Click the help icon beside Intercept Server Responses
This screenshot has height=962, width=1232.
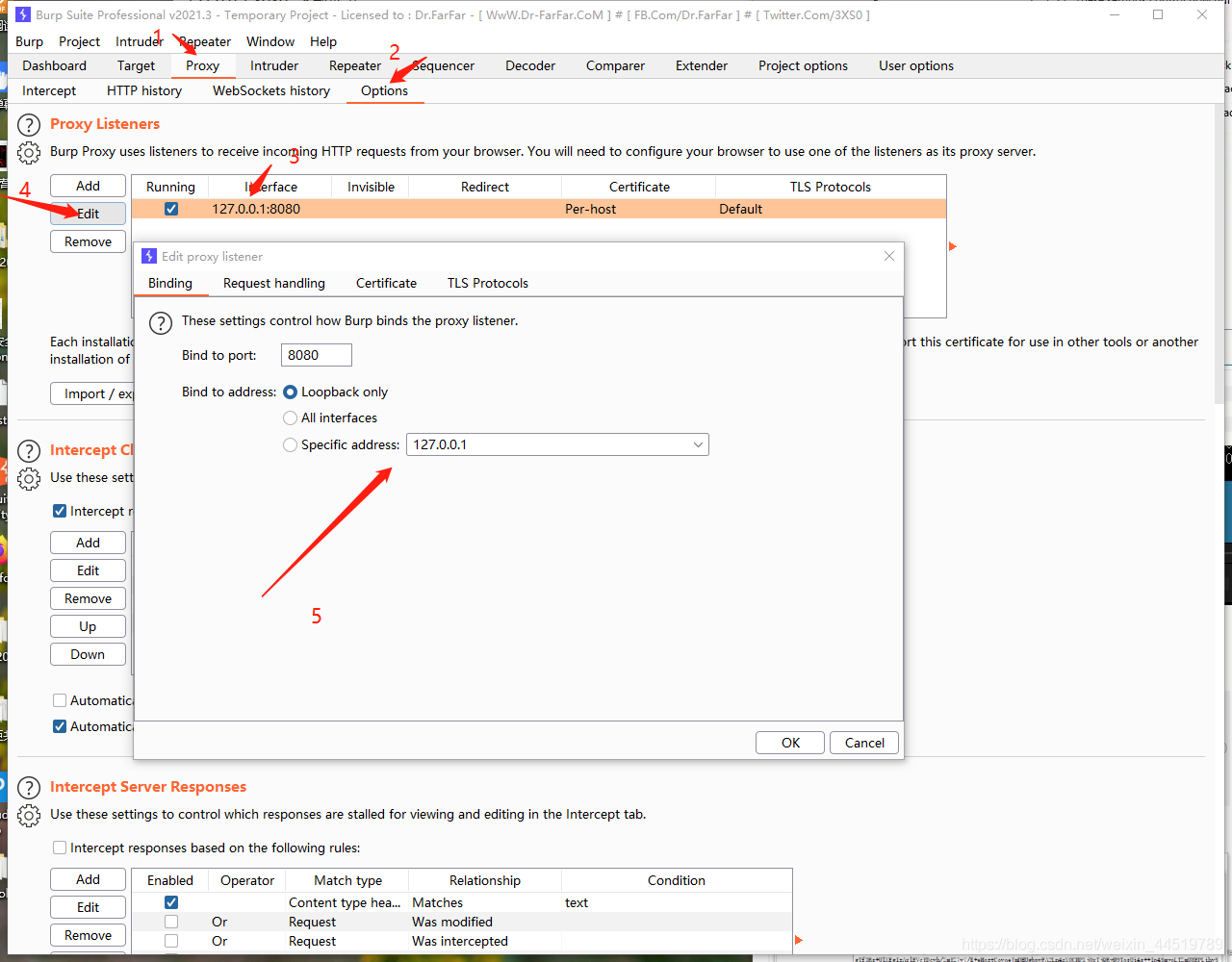pos(28,787)
